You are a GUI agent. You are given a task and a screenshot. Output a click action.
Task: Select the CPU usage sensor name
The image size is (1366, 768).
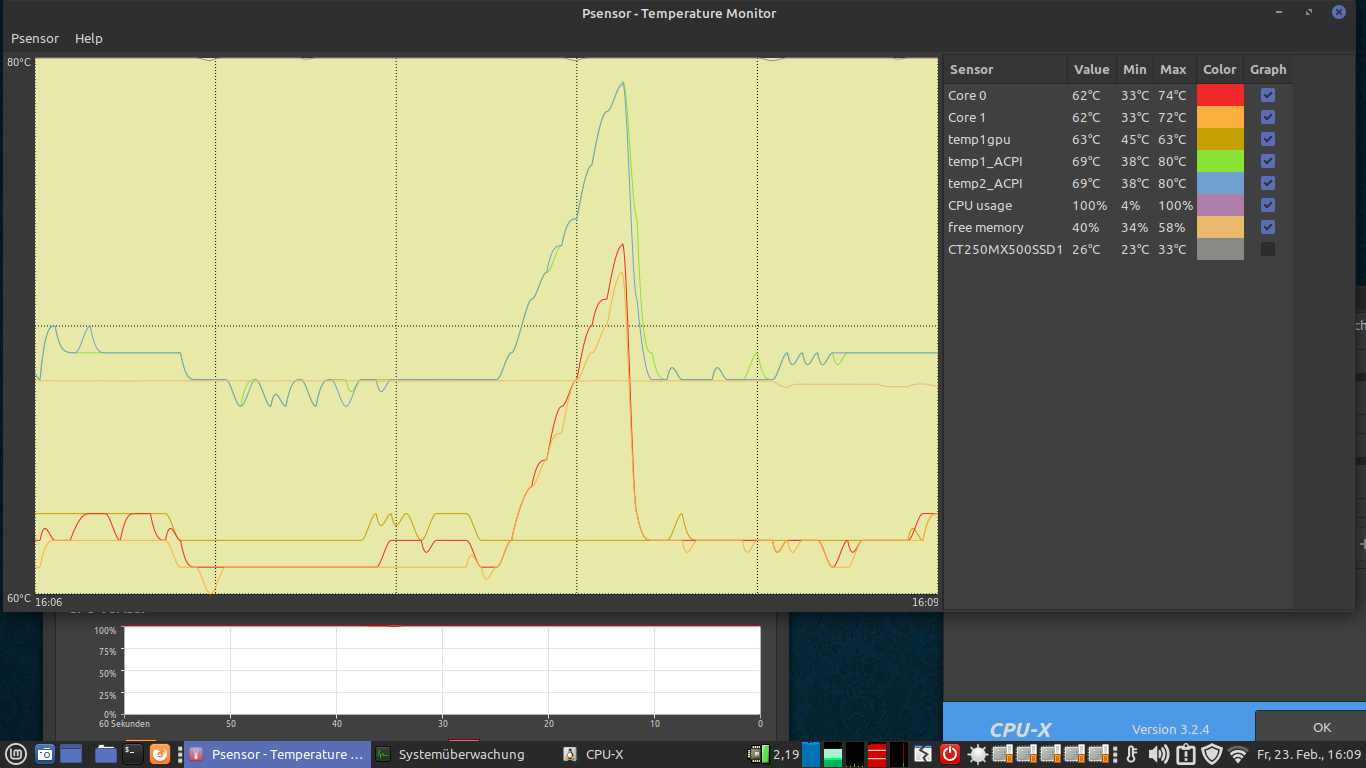(980, 205)
